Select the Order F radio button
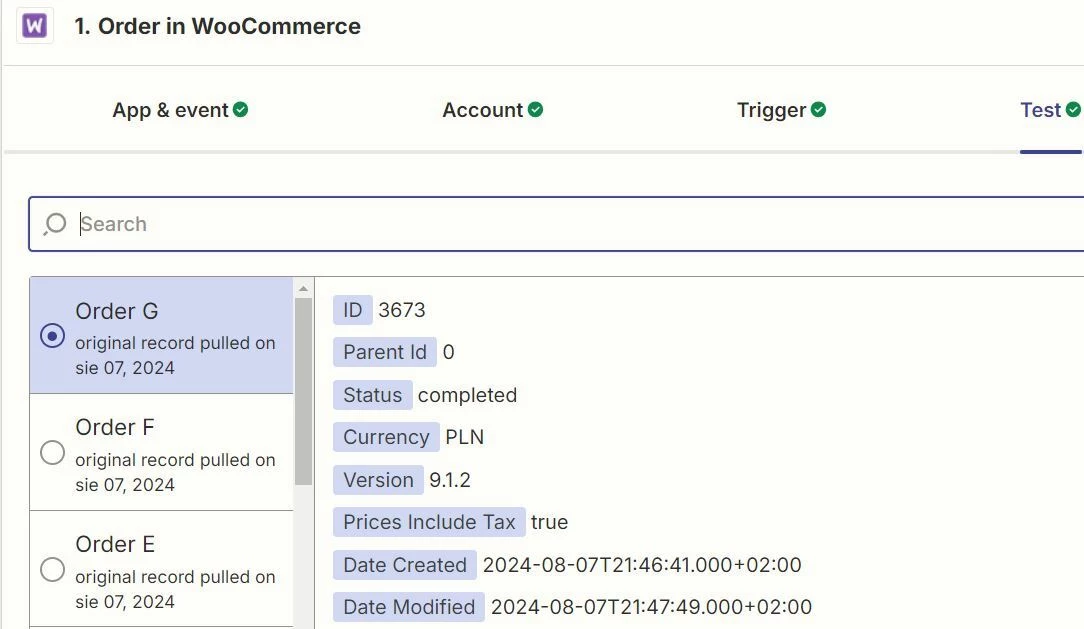 (x=53, y=453)
